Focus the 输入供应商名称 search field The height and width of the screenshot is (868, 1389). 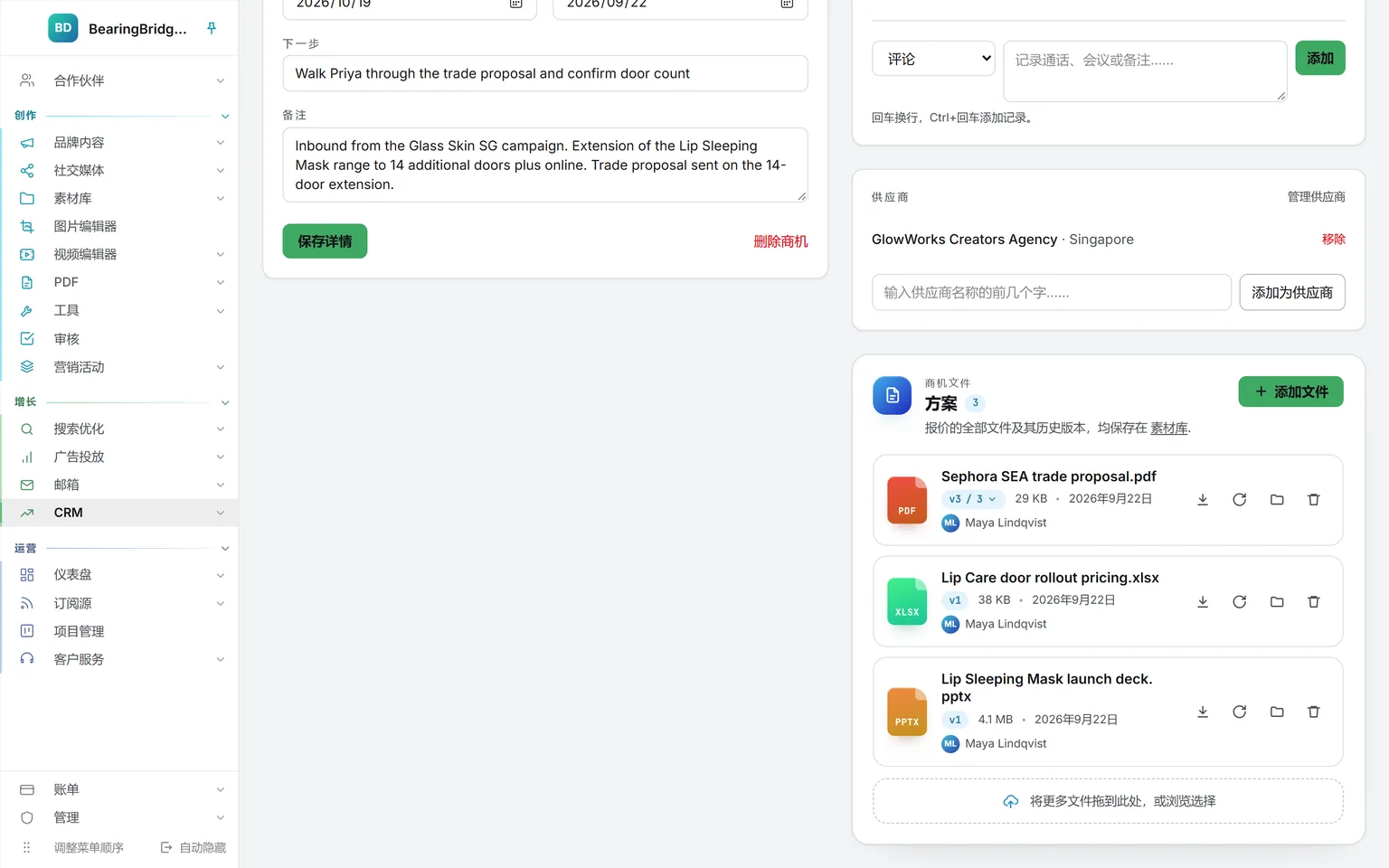1052,292
